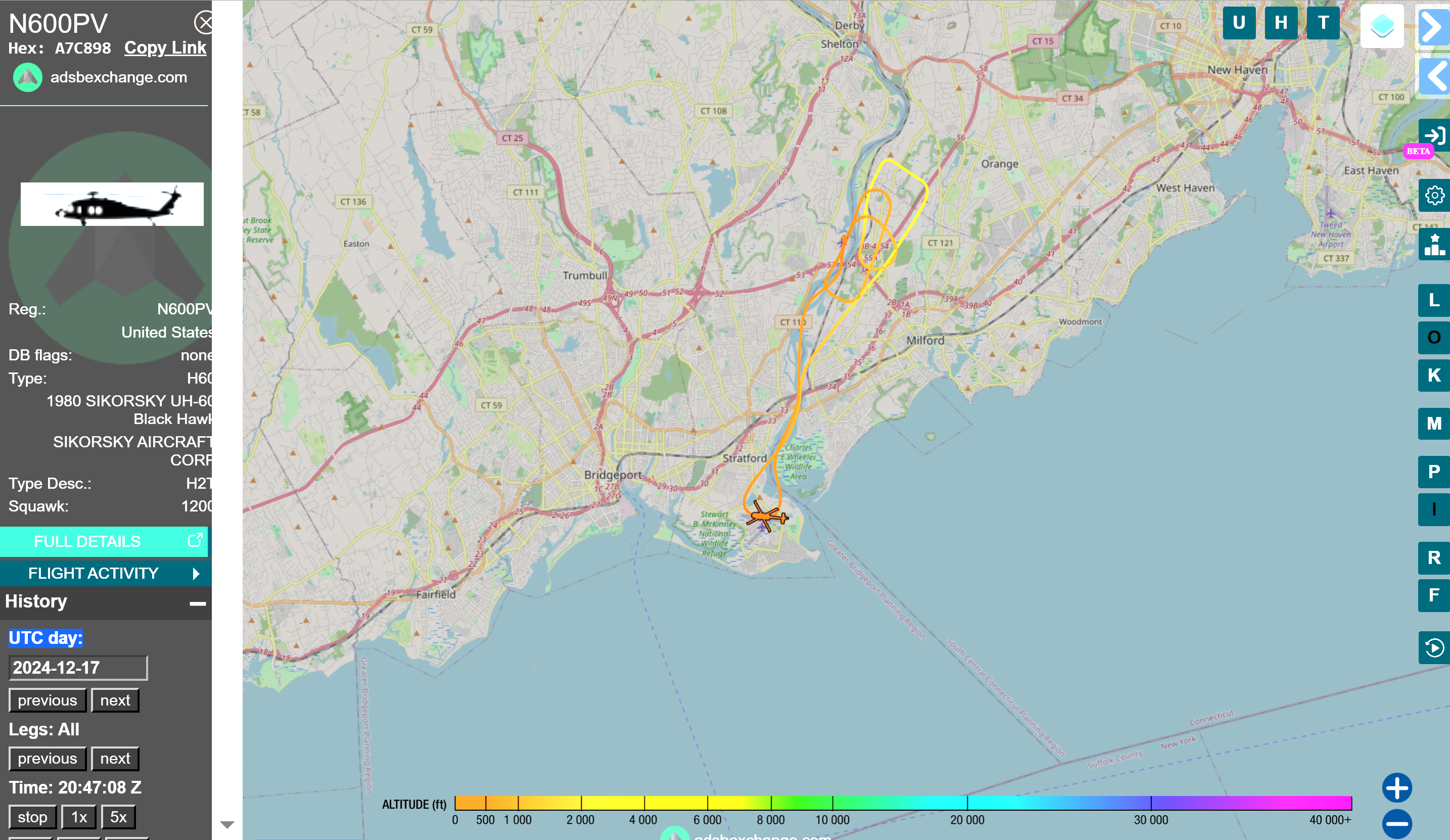This screenshot has height=840, width=1450.
Task: Toggle the K map option
Action: (x=1434, y=376)
